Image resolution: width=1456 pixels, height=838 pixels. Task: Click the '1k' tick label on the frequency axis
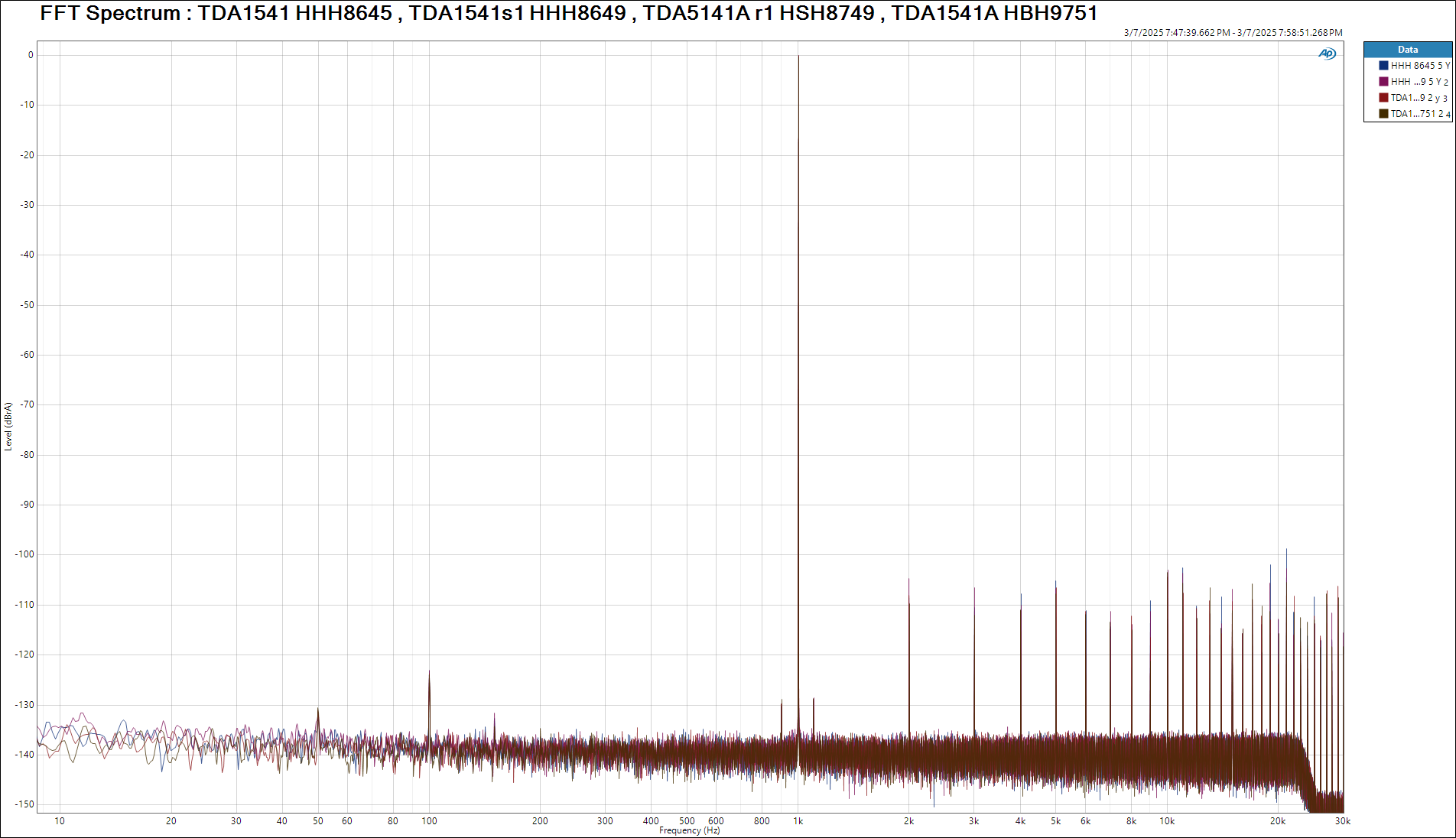coord(798,821)
